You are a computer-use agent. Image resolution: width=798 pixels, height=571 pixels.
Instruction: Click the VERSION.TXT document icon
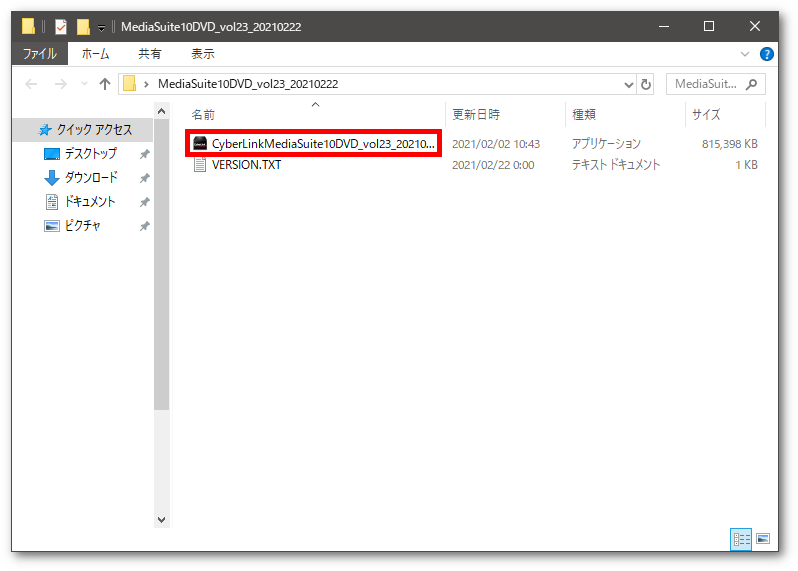point(200,165)
